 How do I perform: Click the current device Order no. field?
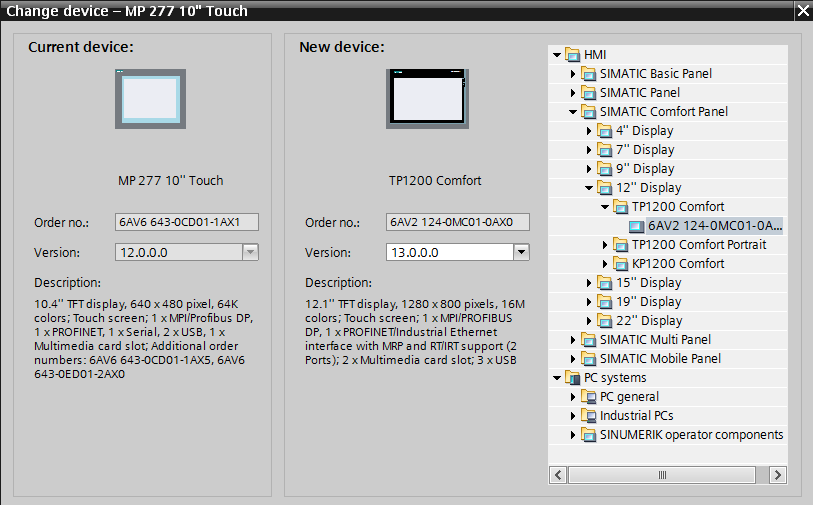point(187,222)
